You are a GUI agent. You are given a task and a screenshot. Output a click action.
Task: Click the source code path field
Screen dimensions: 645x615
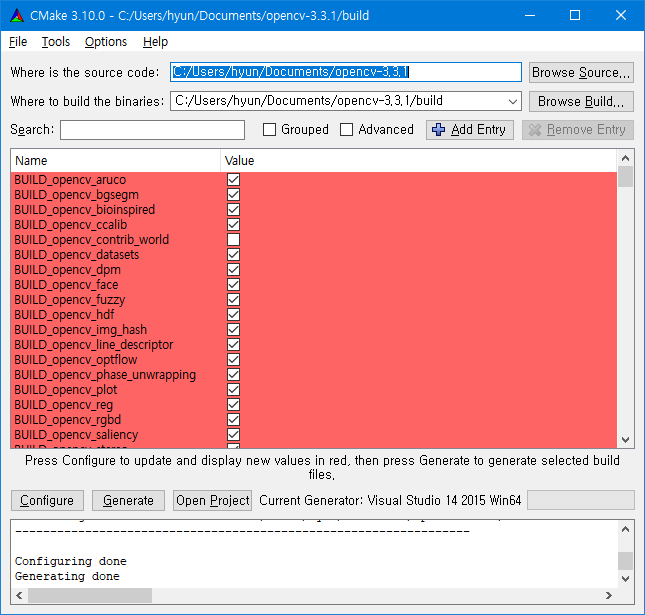(346, 72)
